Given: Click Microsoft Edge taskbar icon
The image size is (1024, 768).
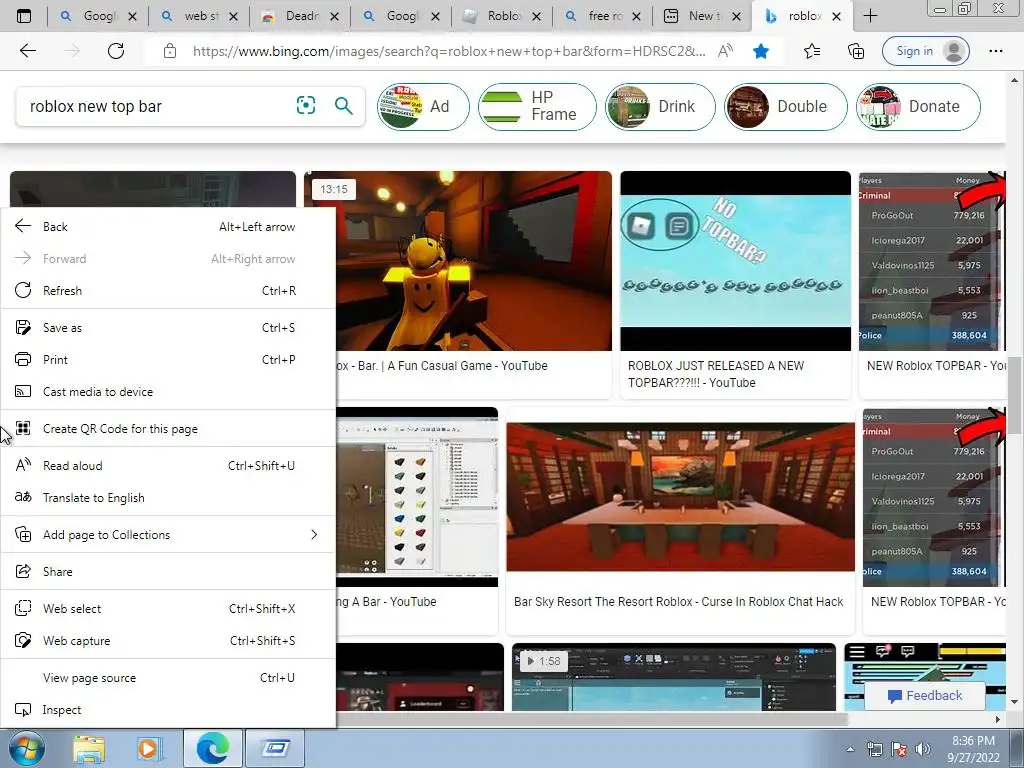Looking at the screenshot, I should pos(213,748).
